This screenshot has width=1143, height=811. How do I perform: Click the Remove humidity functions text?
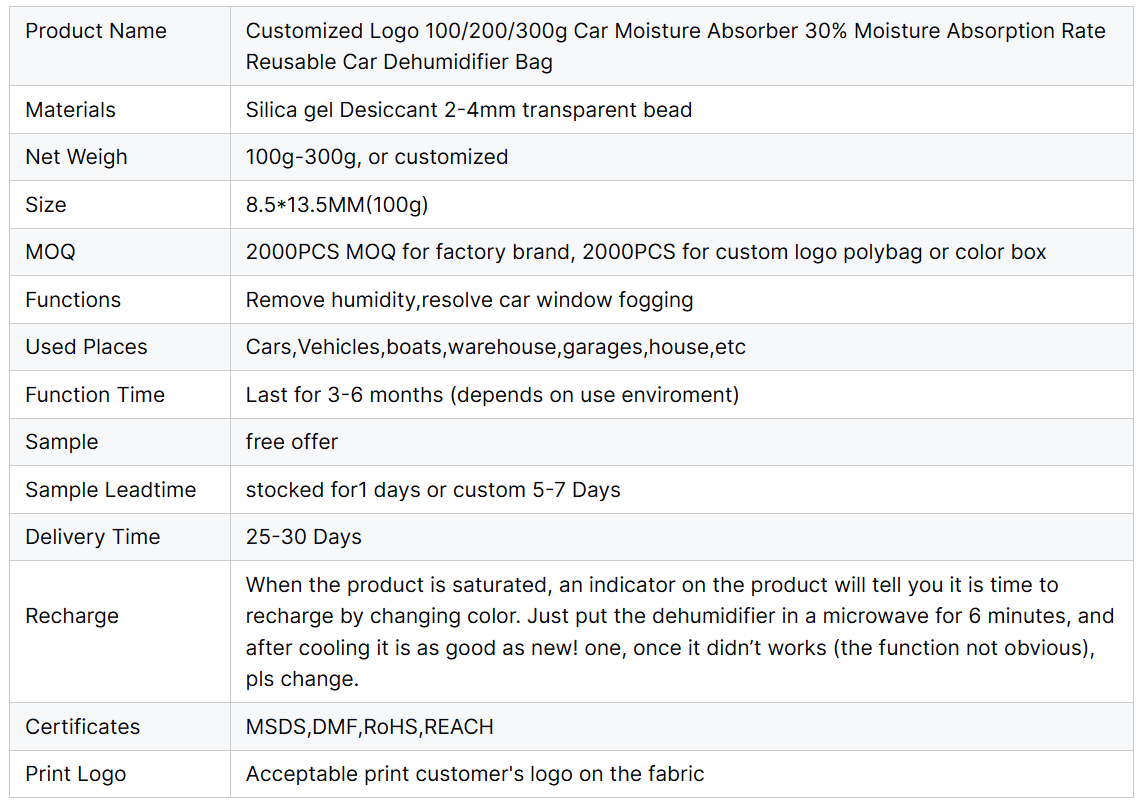(469, 300)
